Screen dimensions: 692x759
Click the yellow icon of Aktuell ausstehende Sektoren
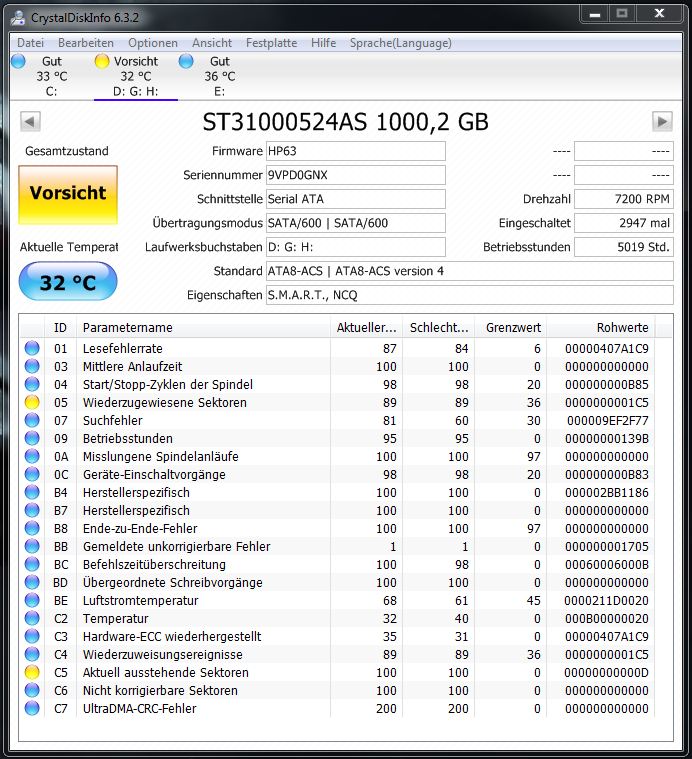(x=32, y=672)
